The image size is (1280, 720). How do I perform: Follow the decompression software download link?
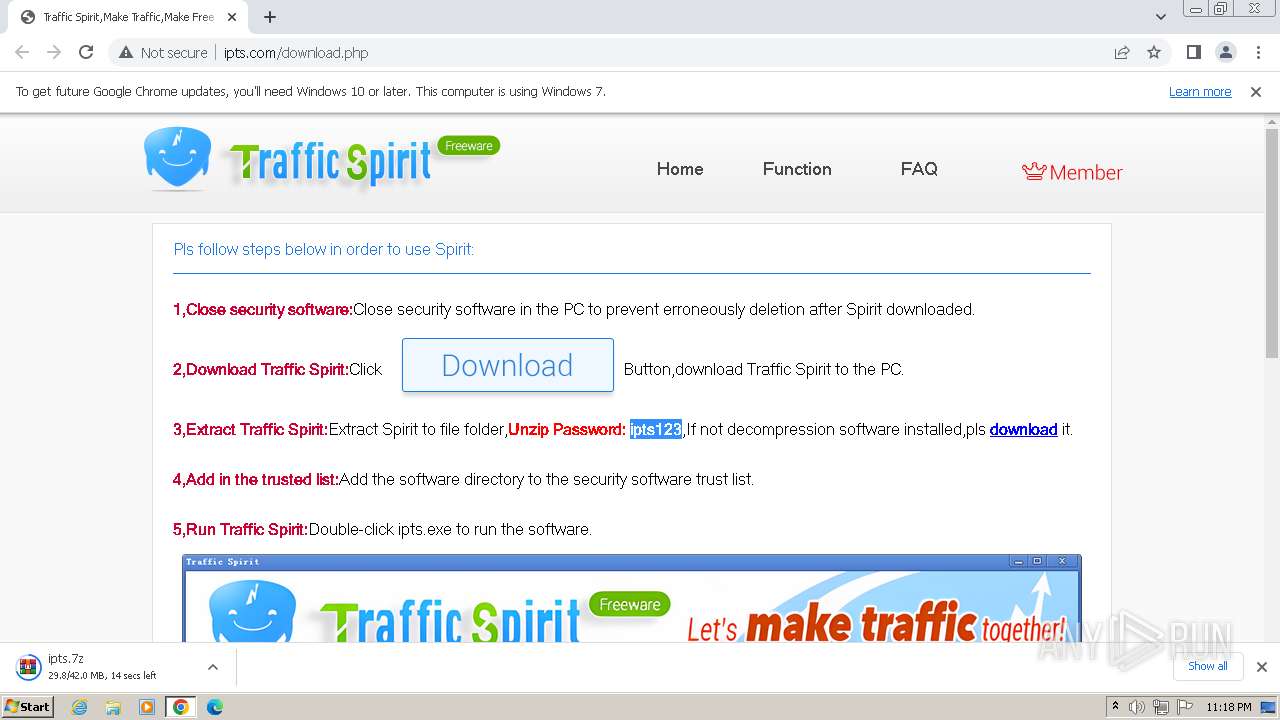1023,430
